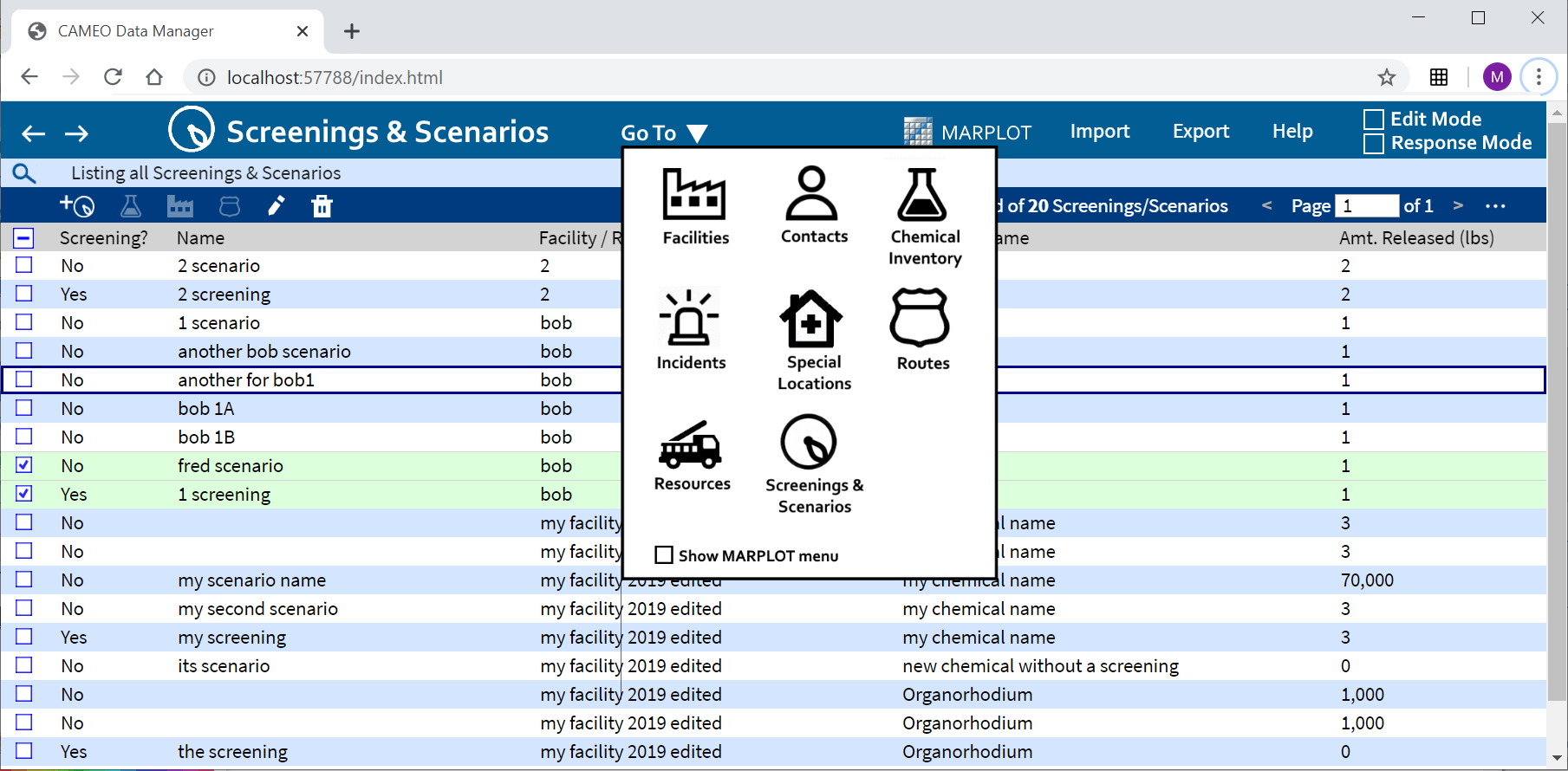Uncheck the 1 screening row checkbox
The width and height of the screenshot is (1568, 771).
point(24,494)
